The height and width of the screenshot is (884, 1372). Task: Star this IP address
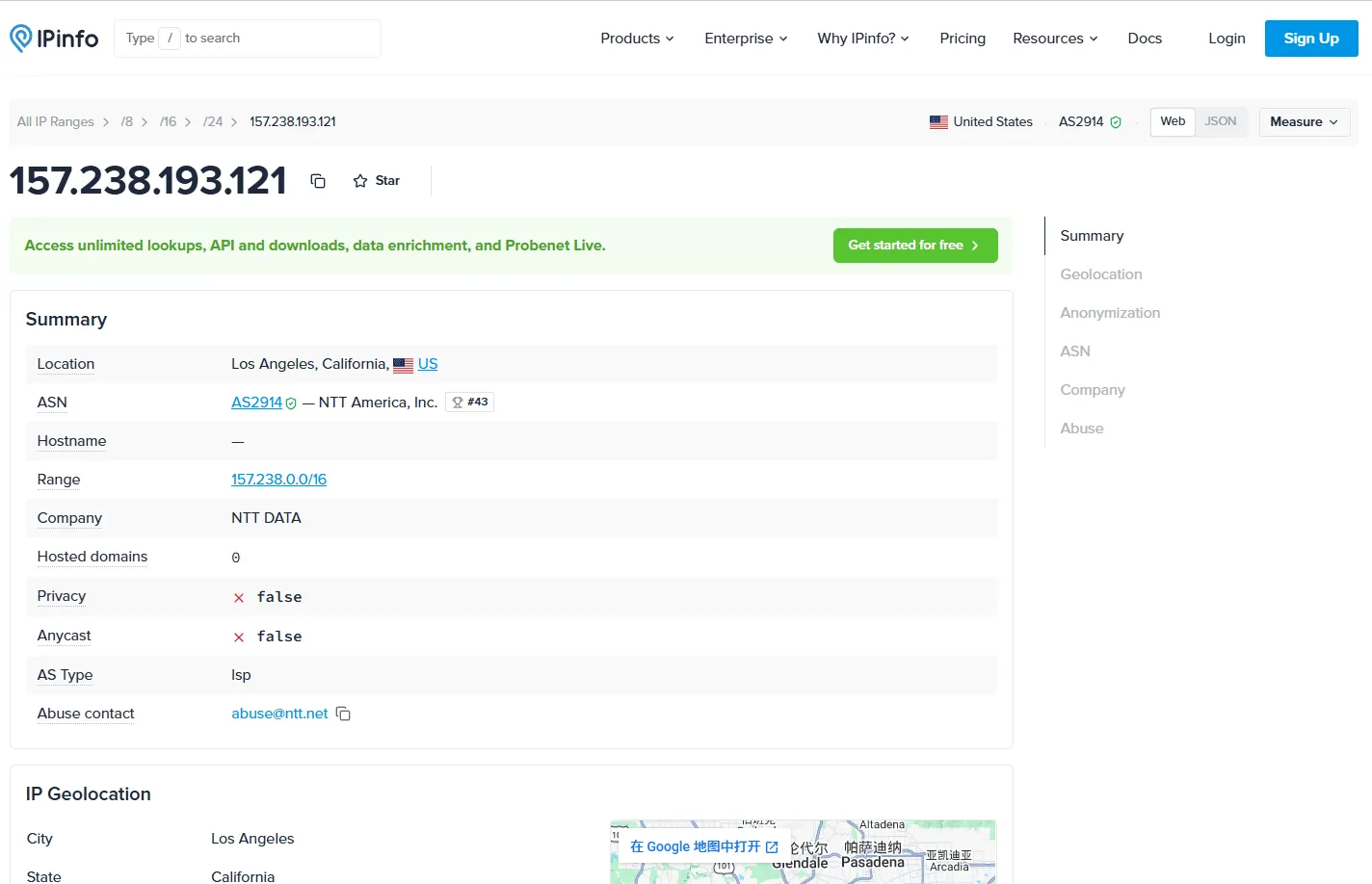tap(377, 181)
